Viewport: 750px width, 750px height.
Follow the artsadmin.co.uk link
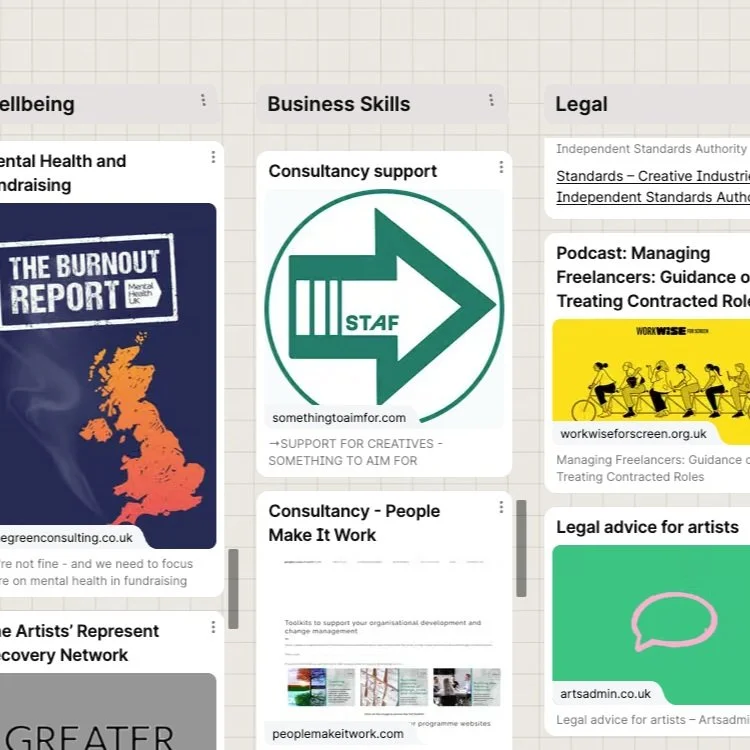606,694
